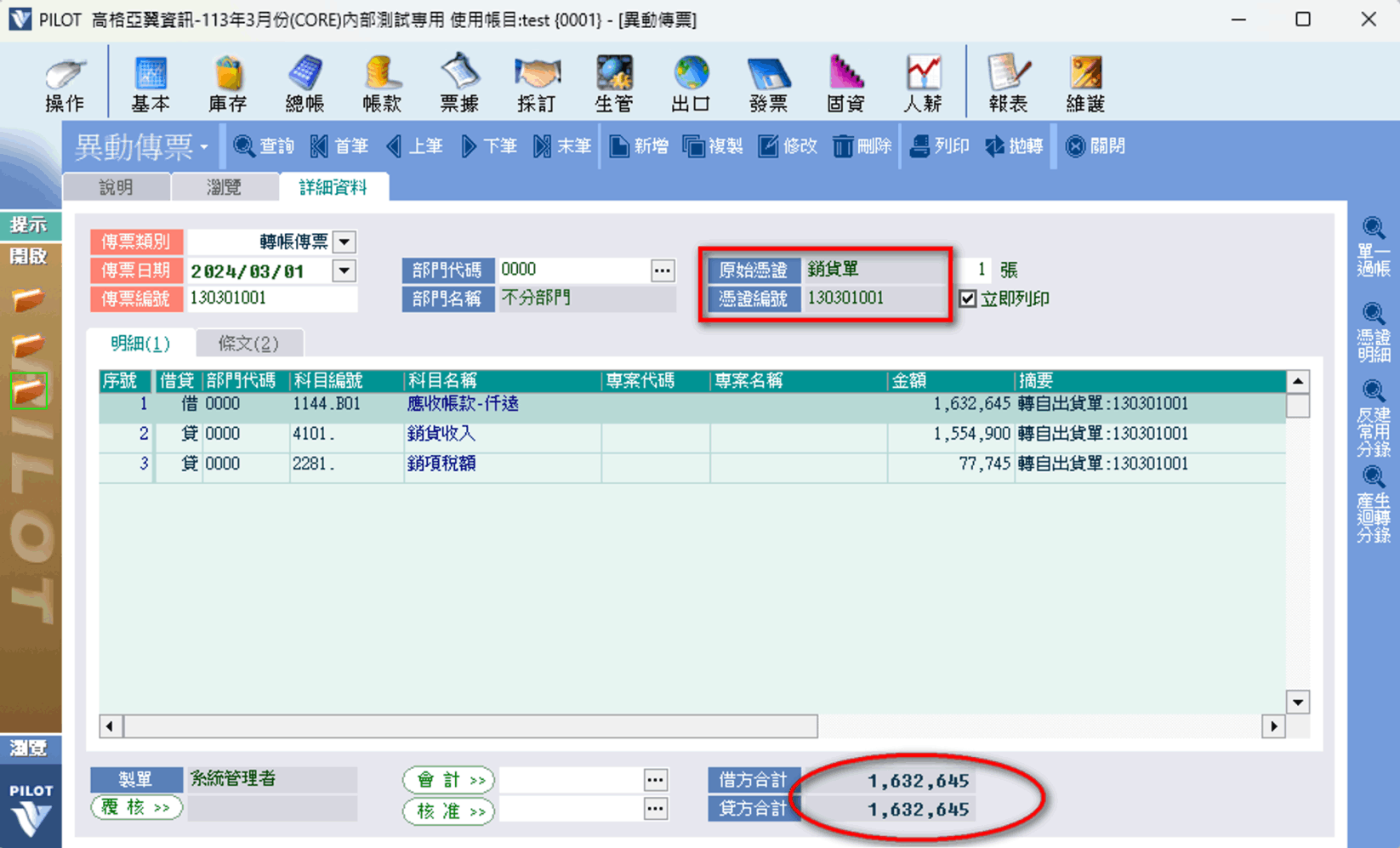Click the 部門代碼 ellipsis lookup button

(x=662, y=270)
